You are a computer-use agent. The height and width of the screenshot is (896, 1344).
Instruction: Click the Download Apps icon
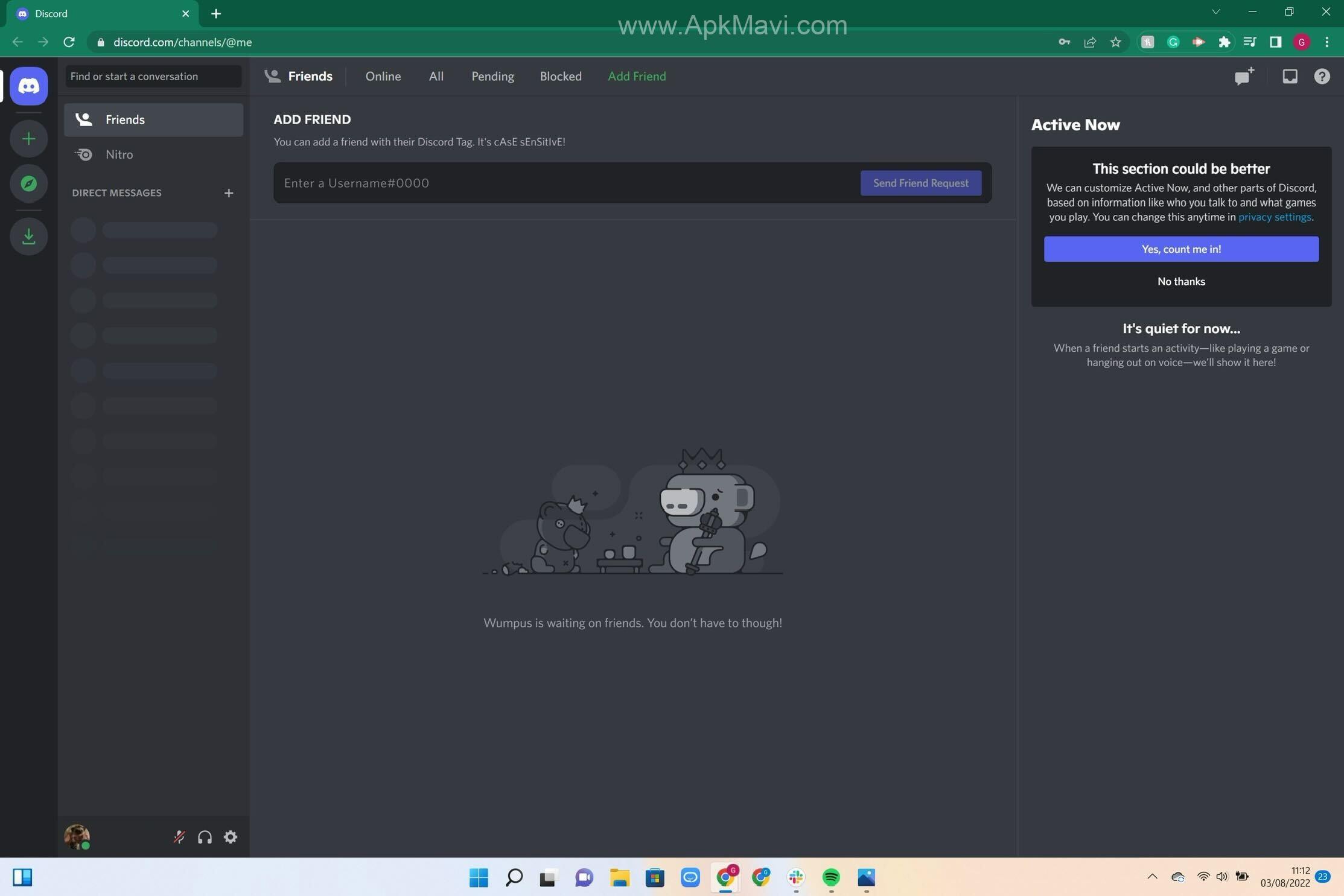pyautogui.click(x=28, y=236)
